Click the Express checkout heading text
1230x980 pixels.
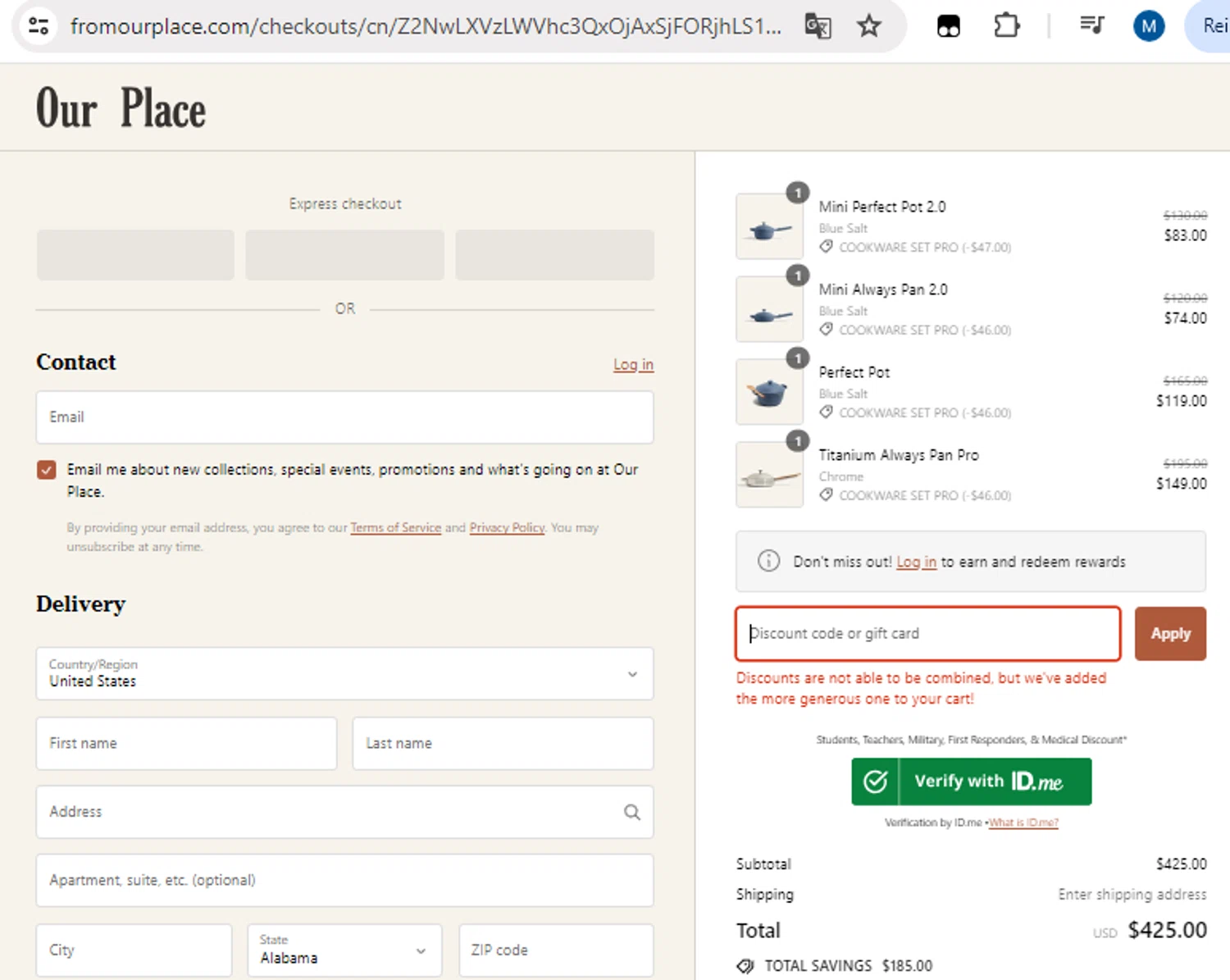[345, 203]
